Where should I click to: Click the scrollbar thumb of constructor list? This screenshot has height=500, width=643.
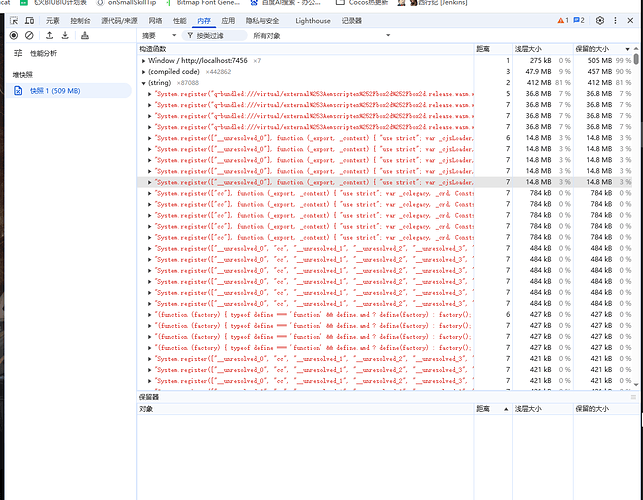636,59
